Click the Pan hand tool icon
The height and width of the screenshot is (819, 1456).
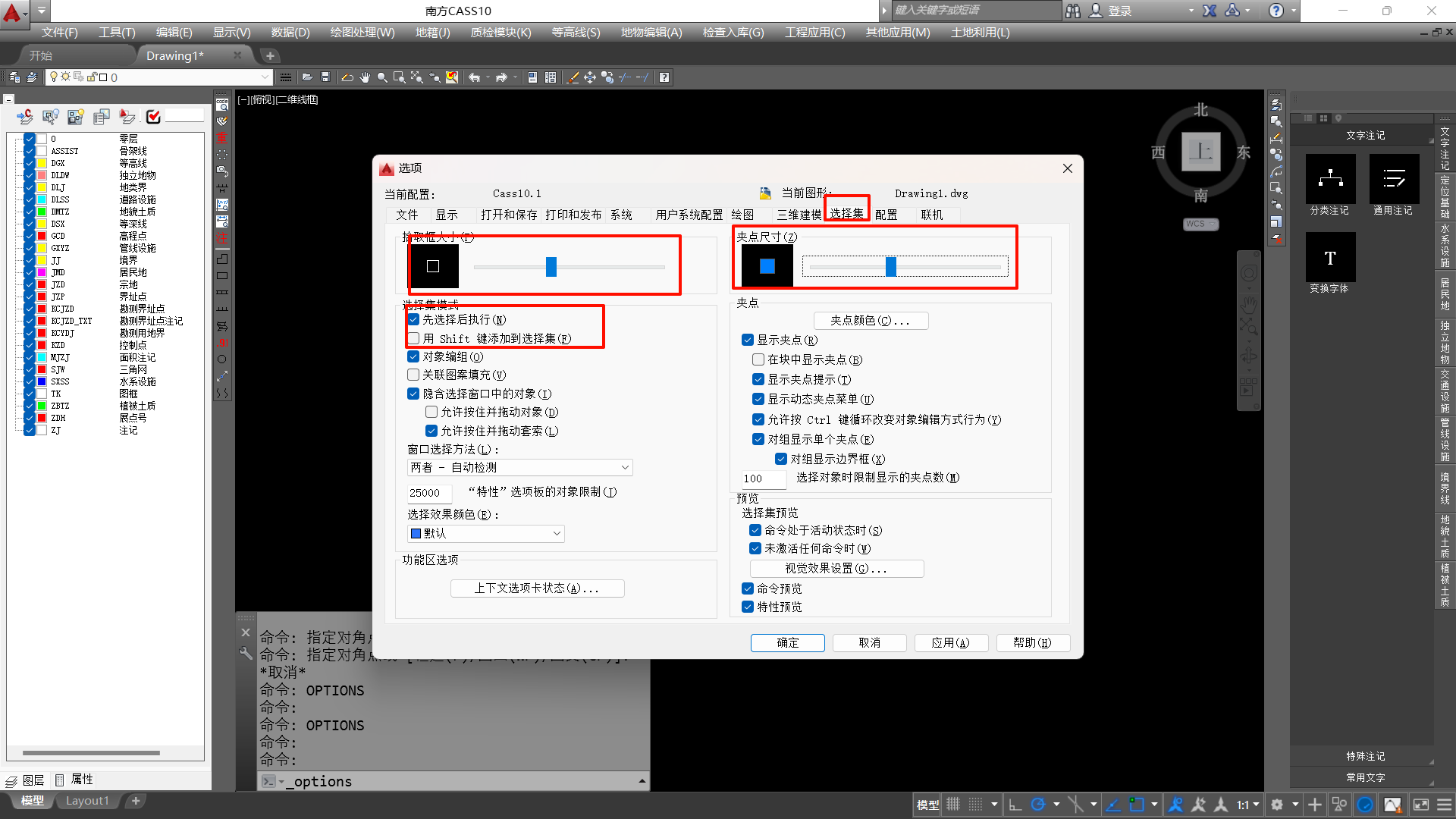pyautogui.click(x=365, y=77)
